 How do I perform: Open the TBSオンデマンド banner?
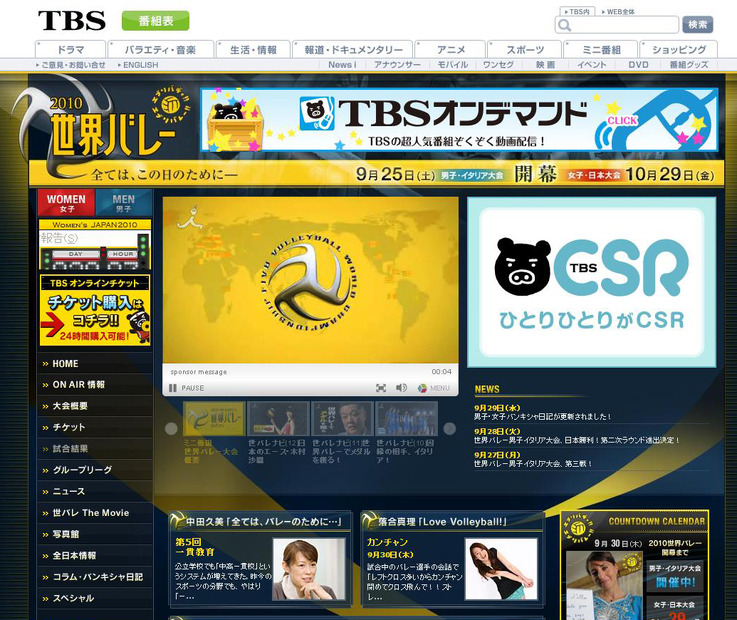coord(459,120)
